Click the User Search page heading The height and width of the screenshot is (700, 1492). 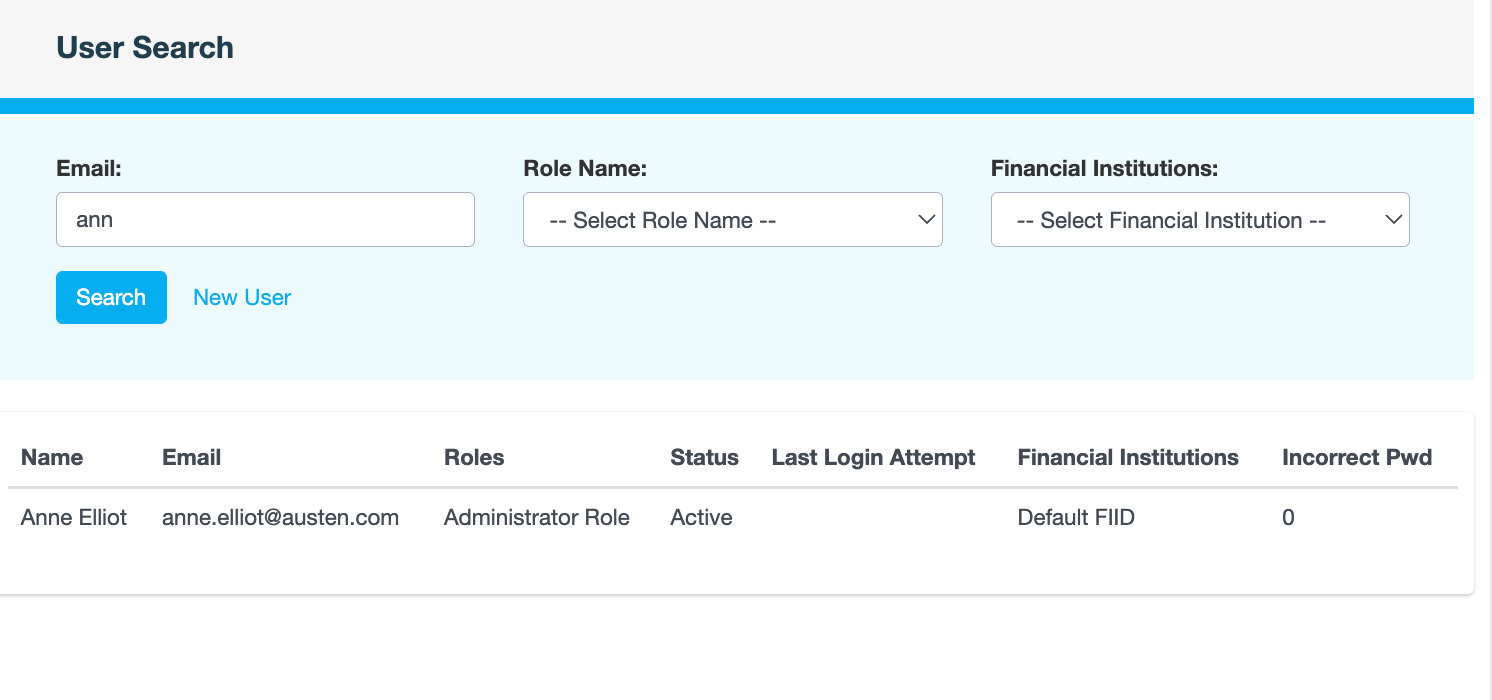[145, 48]
